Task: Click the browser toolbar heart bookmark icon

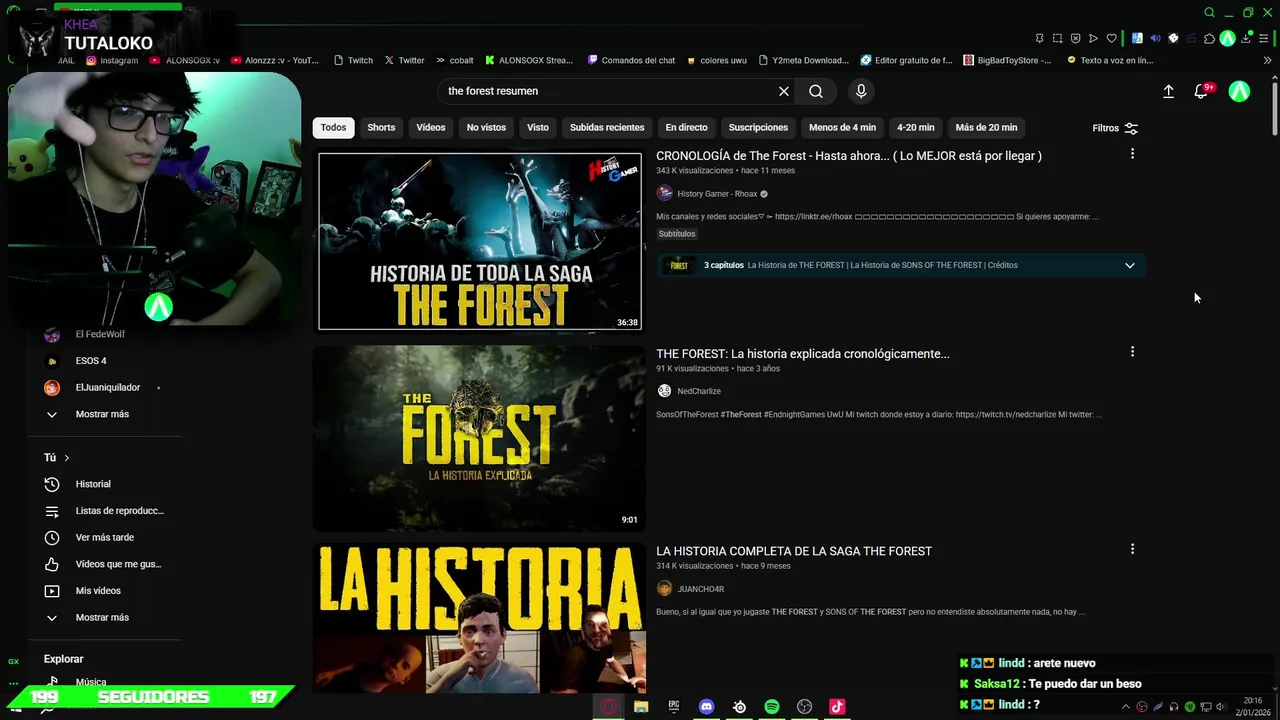Action: pos(1111,39)
